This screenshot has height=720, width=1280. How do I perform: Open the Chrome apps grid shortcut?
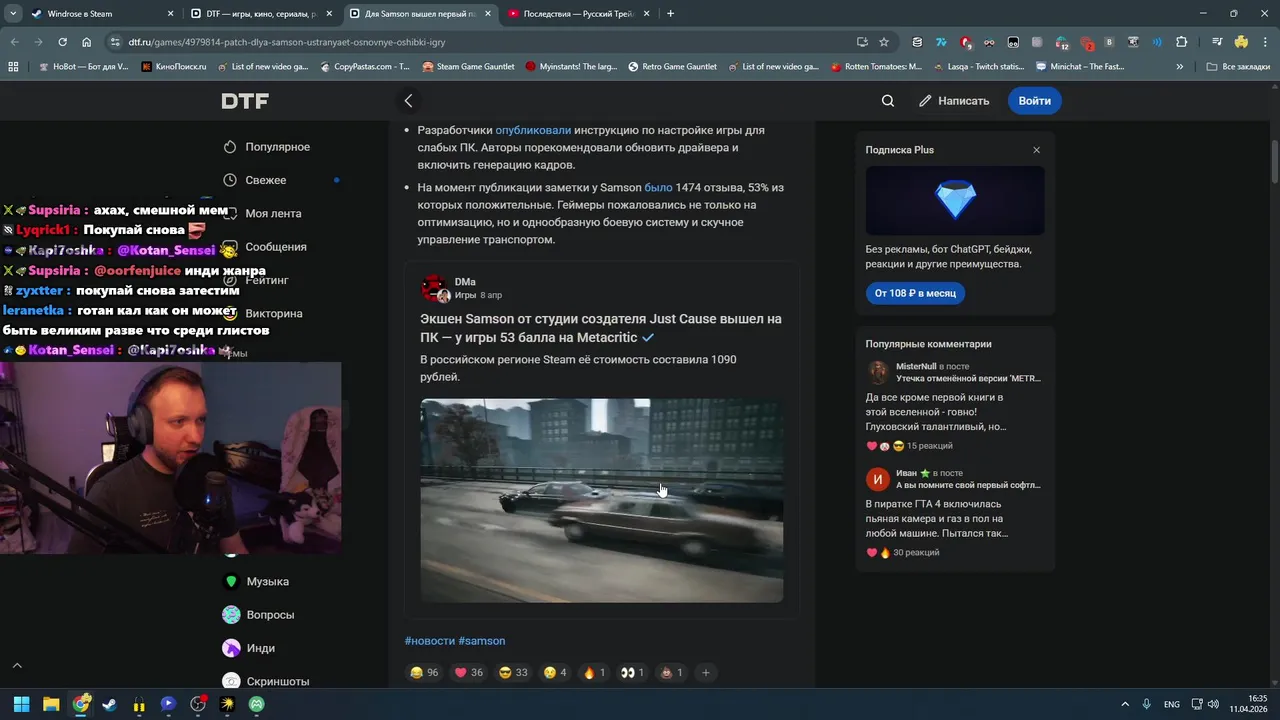13,67
